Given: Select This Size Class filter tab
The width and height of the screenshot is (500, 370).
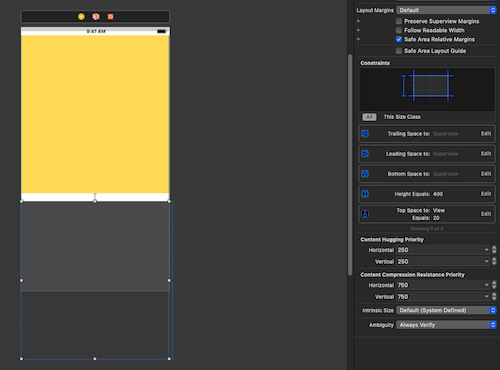Looking at the screenshot, I should 402,117.
